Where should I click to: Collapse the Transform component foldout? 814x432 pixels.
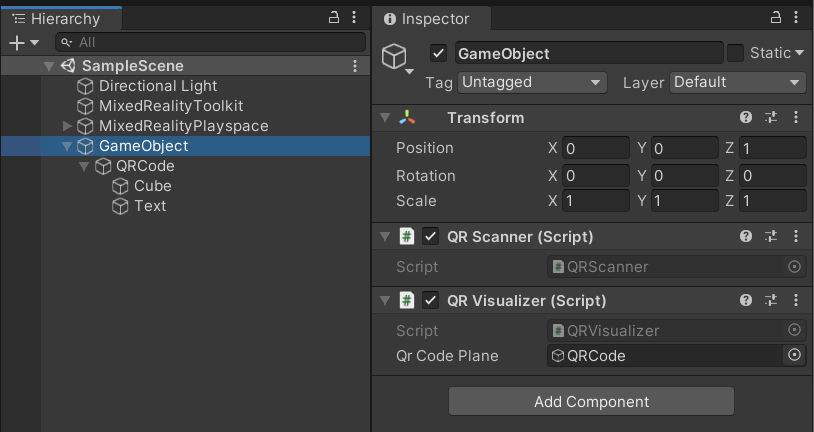385,118
